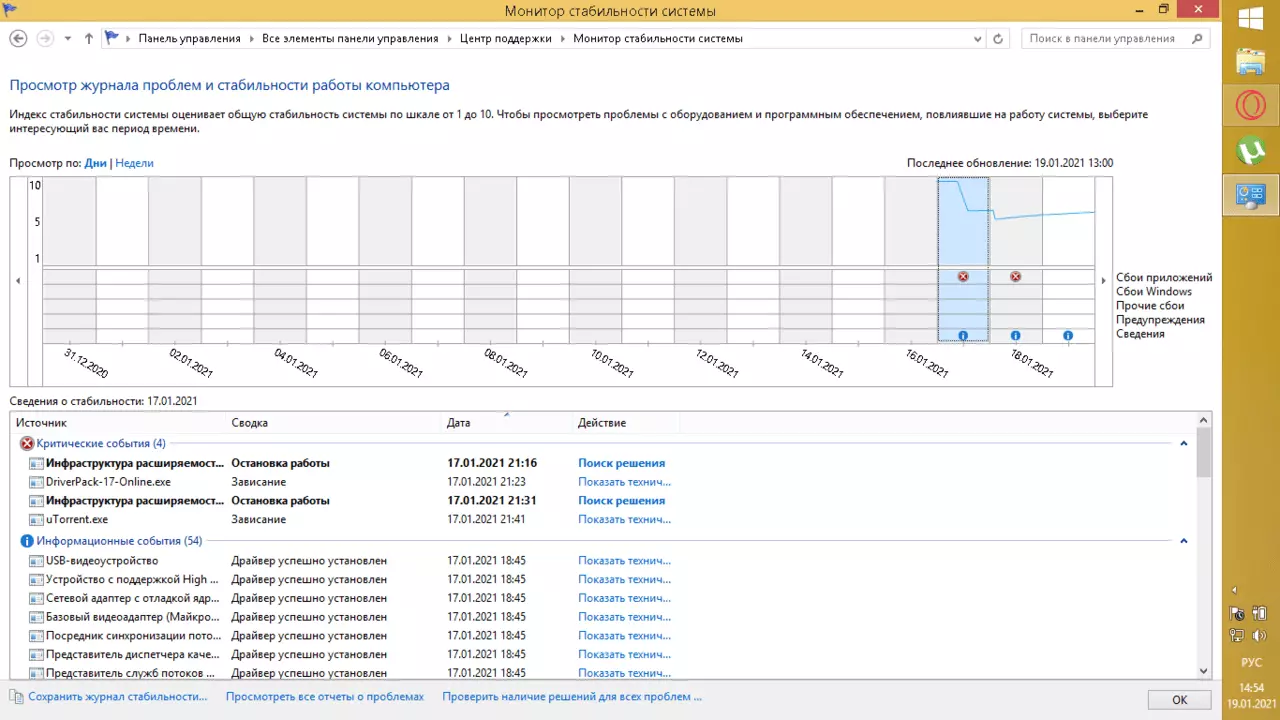
Task: Select the 16.01.2021 column in chart
Action: coord(911,260)
